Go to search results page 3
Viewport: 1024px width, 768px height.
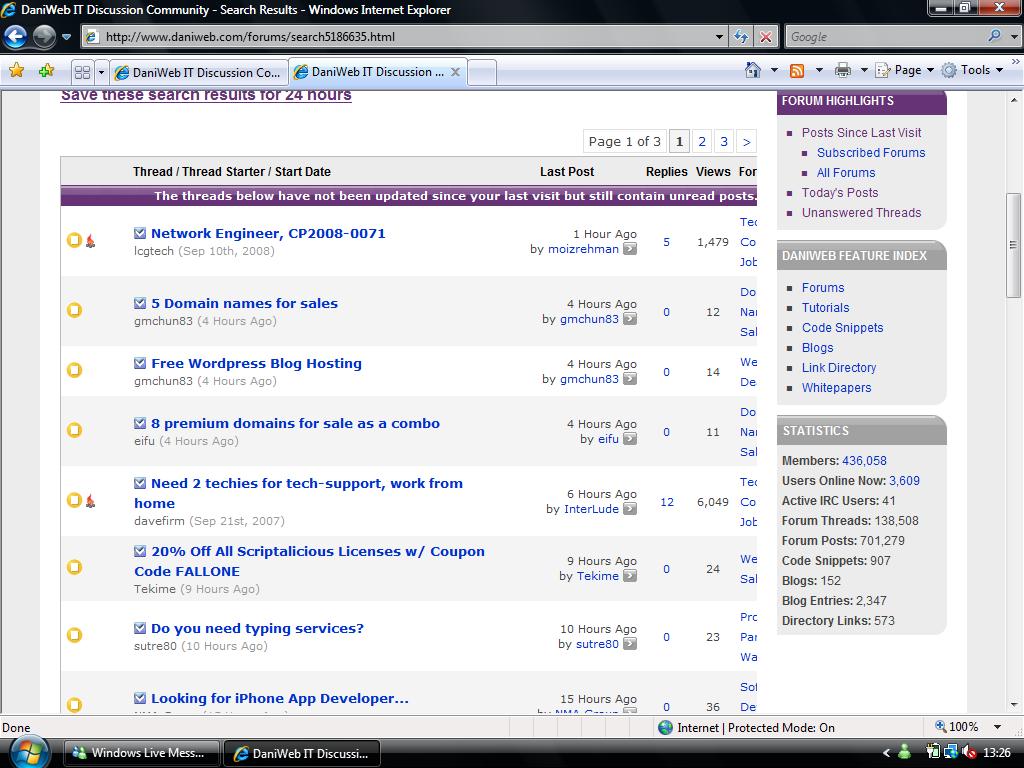pos(724,142)
